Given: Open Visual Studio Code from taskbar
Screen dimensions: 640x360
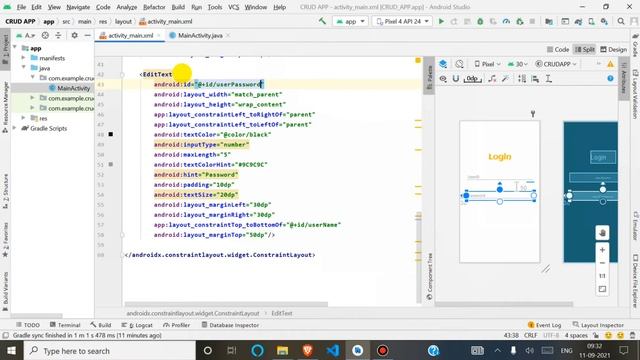Looking at the screenshot, I should tap(333, 351).
